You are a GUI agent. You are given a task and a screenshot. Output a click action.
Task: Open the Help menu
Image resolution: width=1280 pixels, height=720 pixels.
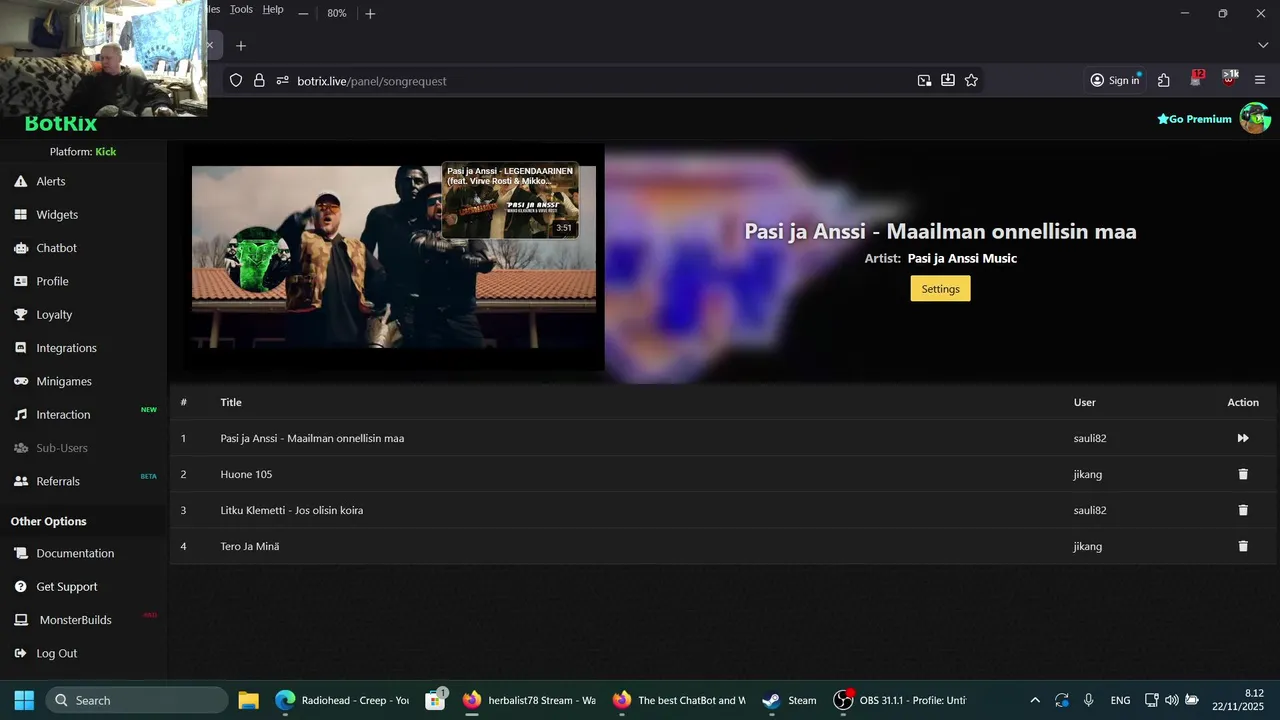click(x=273, y=9)
